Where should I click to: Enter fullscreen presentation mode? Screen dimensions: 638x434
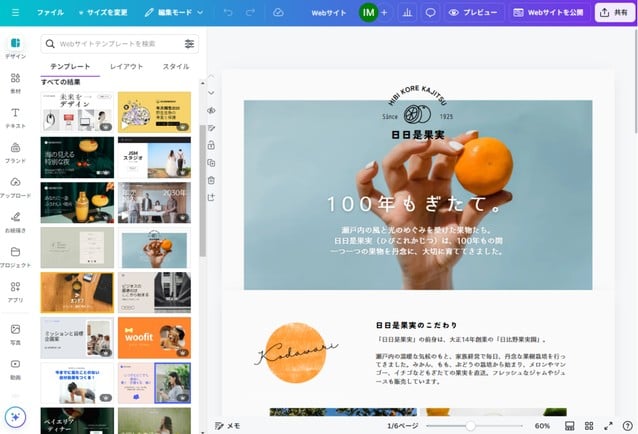[608, 426]
